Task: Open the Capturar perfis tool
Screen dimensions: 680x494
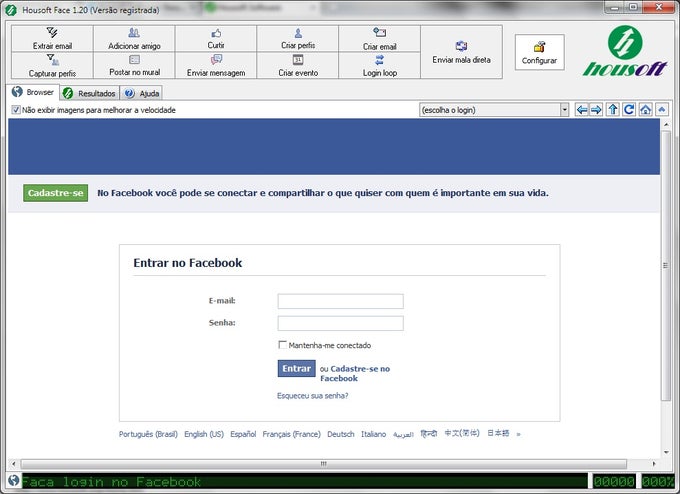Action: click(x=52, y=65)
